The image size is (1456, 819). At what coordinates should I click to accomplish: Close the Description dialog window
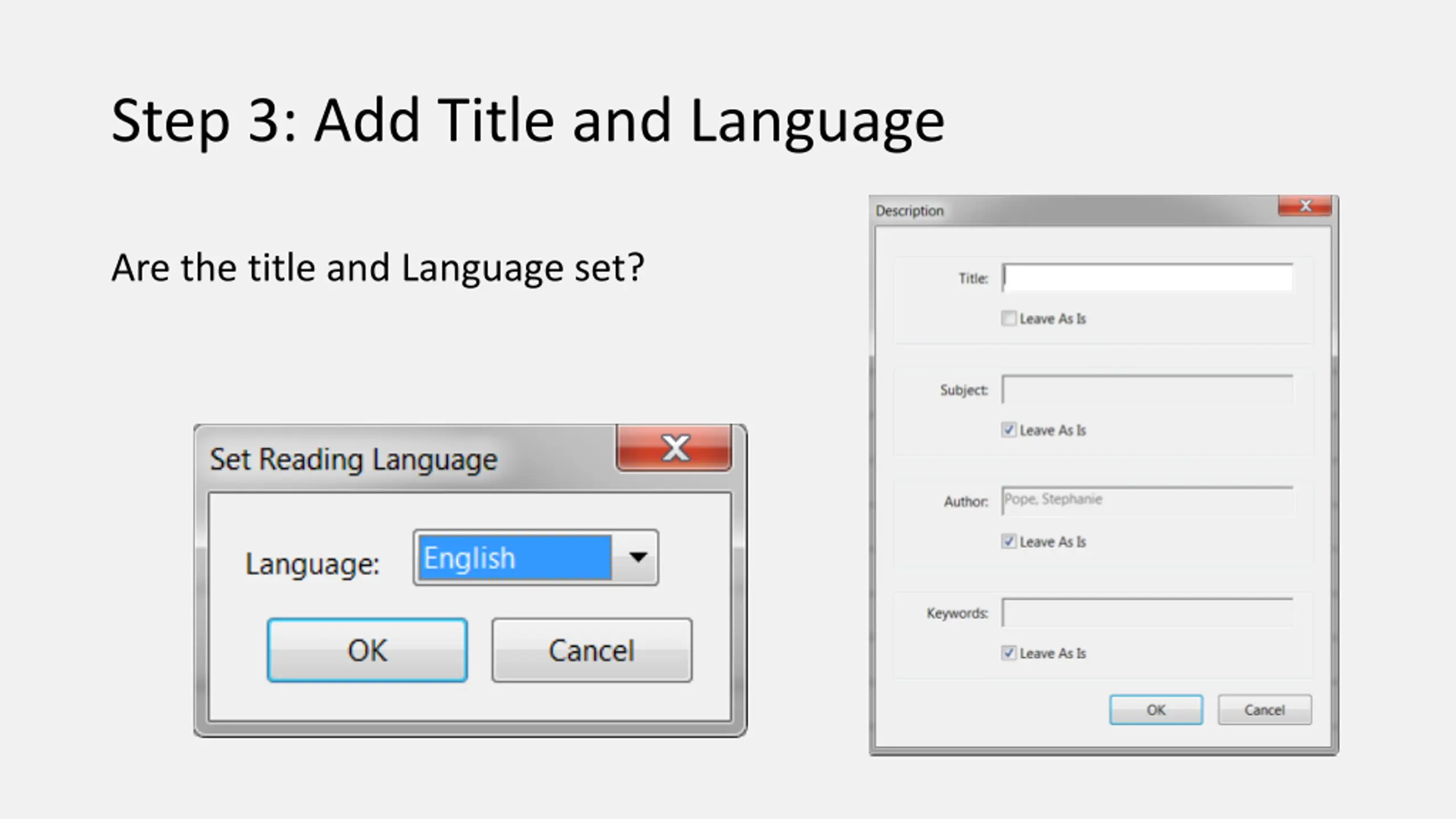1305,205
